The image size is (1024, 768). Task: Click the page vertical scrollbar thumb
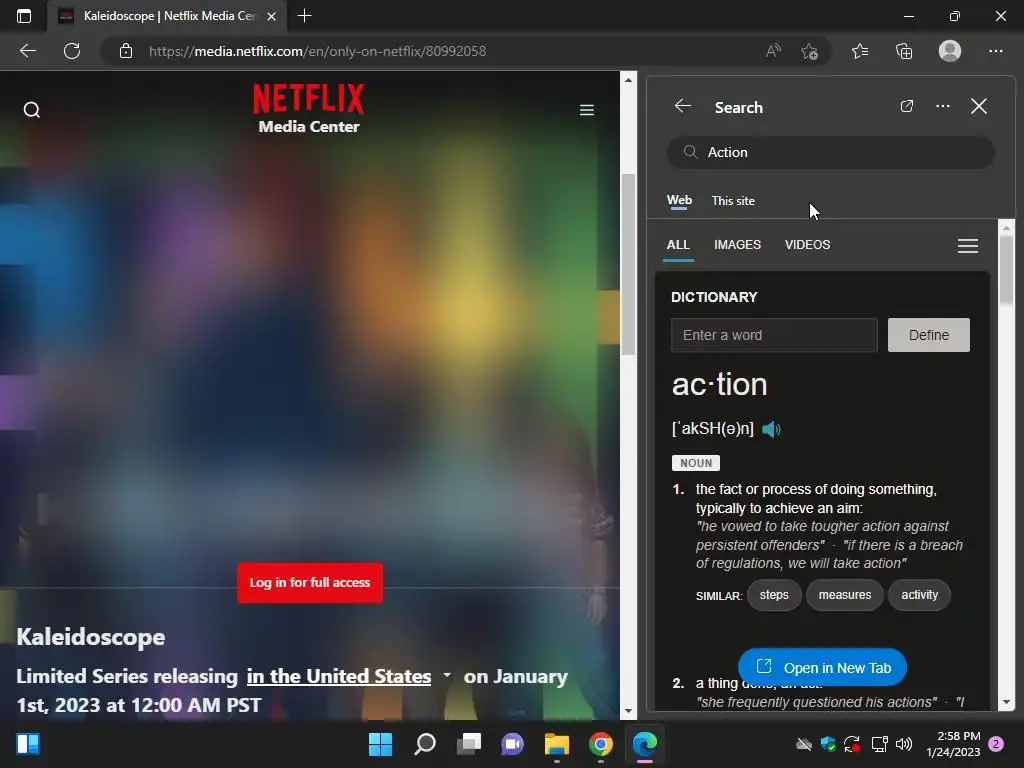(x=628, y=264)
